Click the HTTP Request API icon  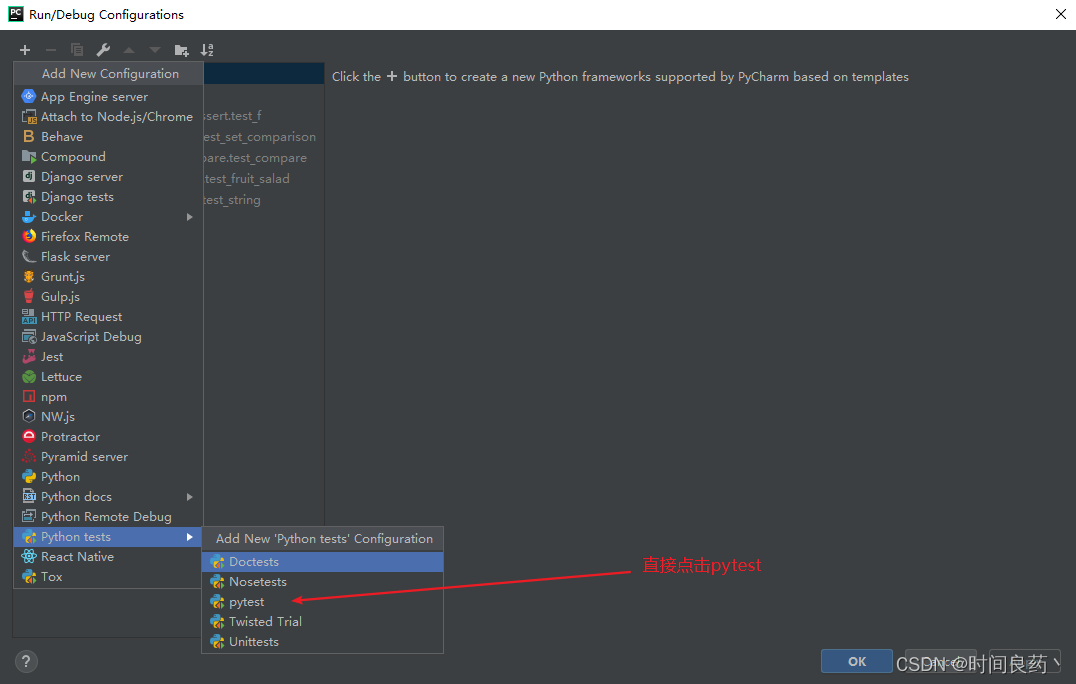click(29, 316)
